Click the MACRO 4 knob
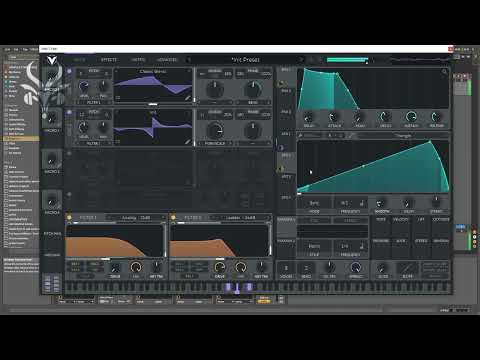 coord(52,201)
